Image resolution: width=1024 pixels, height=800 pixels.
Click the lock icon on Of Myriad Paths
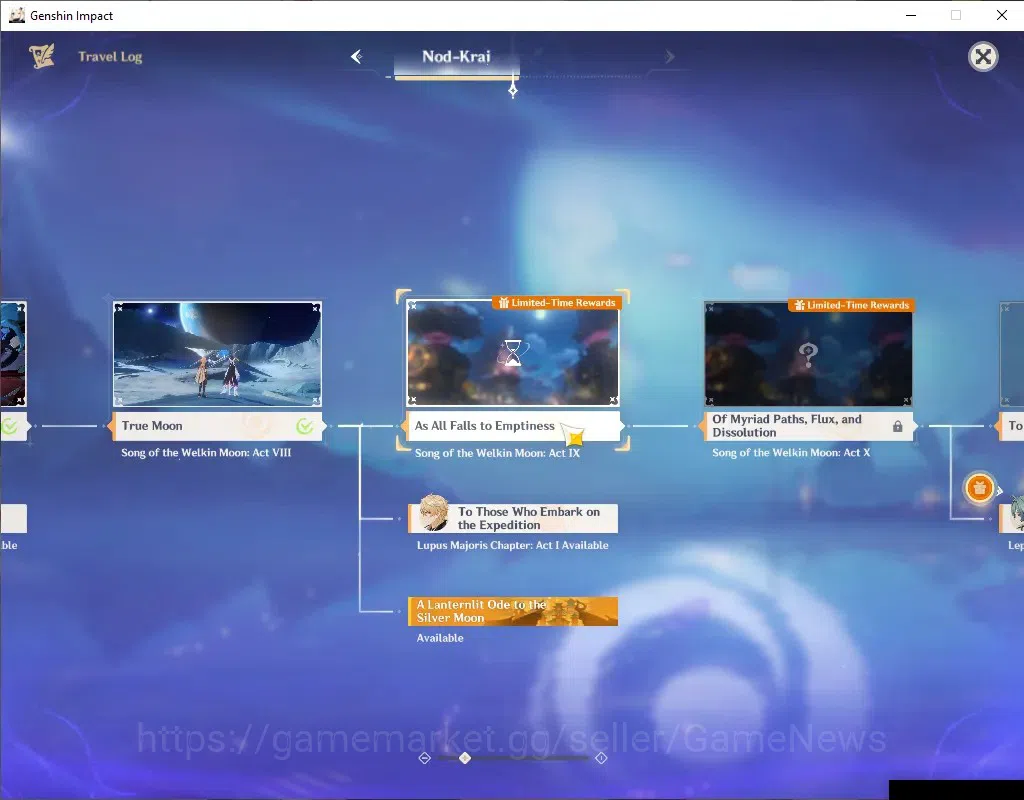tap(897, 426)
